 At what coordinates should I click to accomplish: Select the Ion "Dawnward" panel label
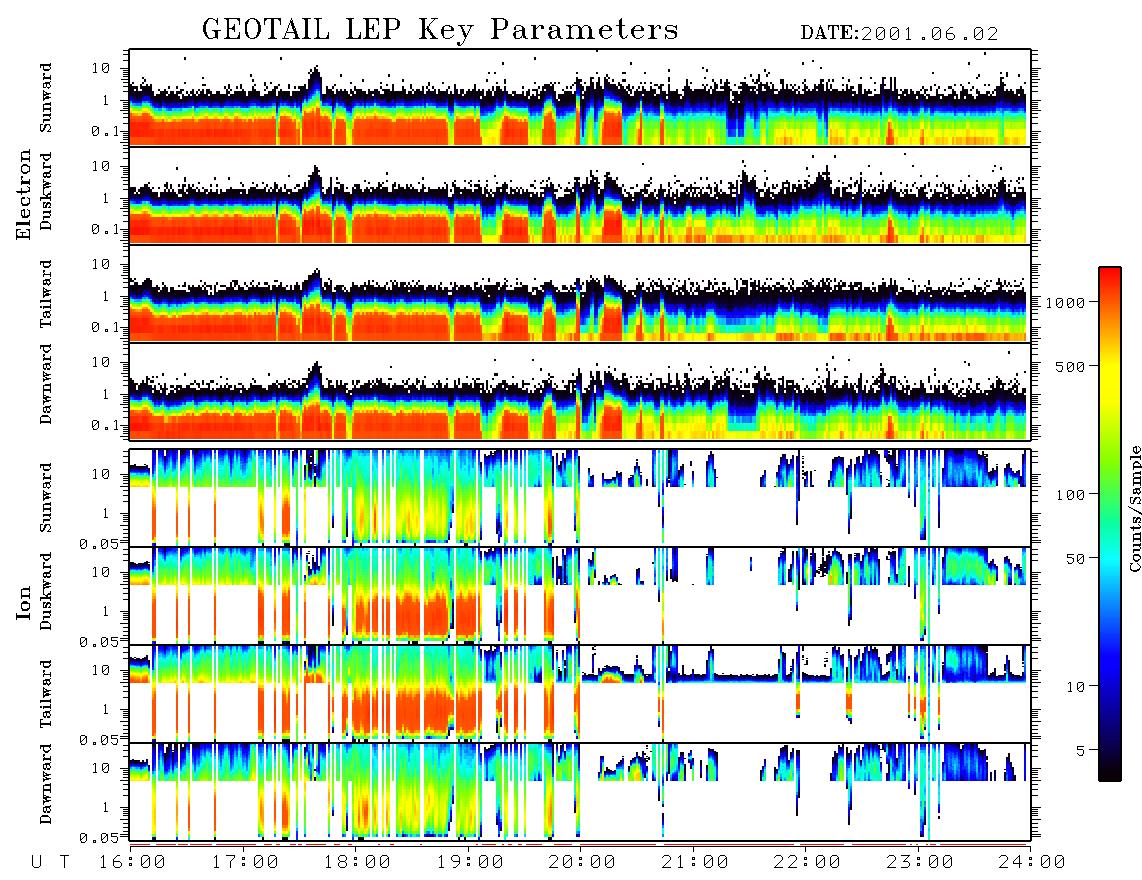[46, 784]
